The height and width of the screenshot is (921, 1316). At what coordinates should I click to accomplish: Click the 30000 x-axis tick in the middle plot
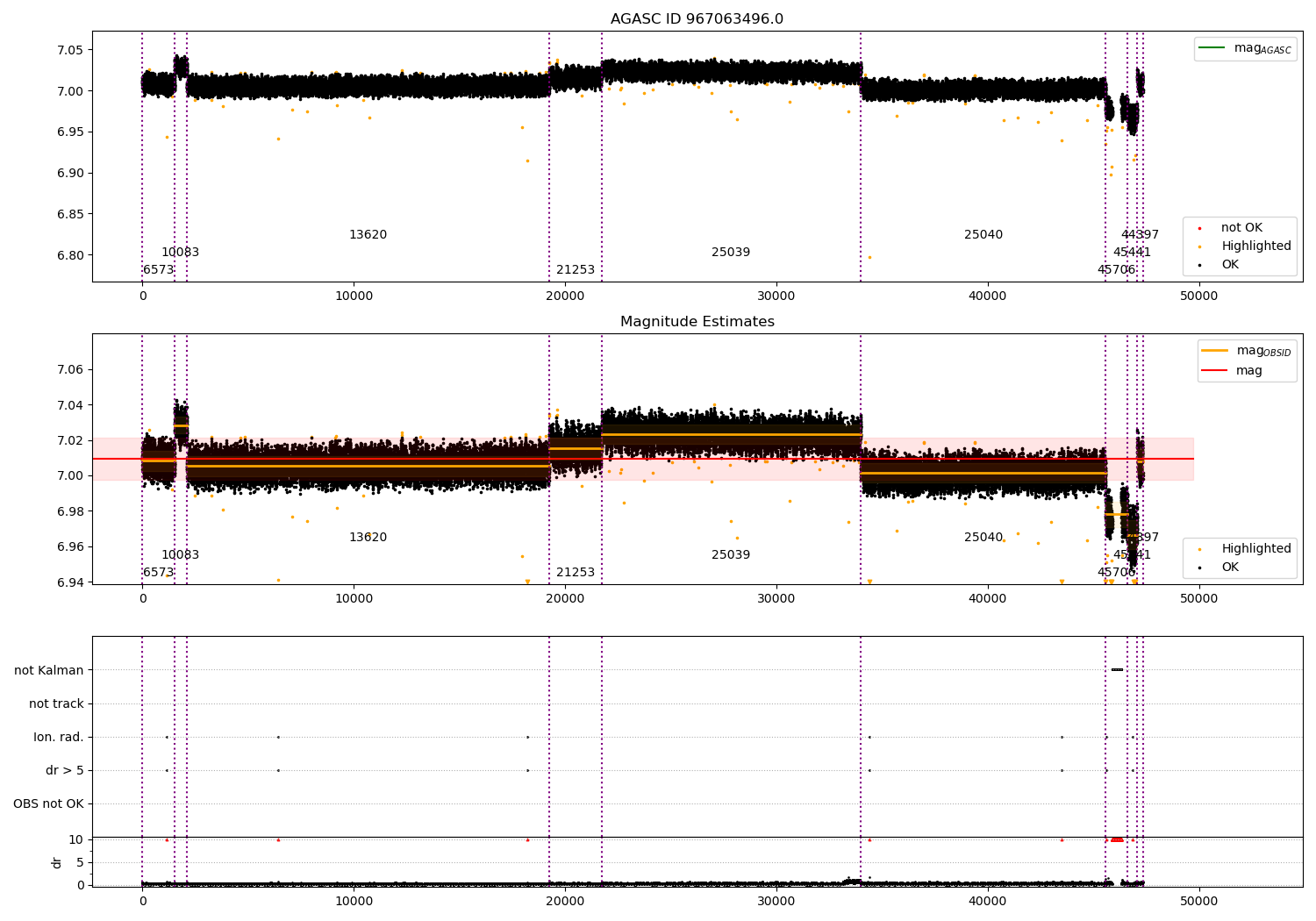click(x=776, y=599)
